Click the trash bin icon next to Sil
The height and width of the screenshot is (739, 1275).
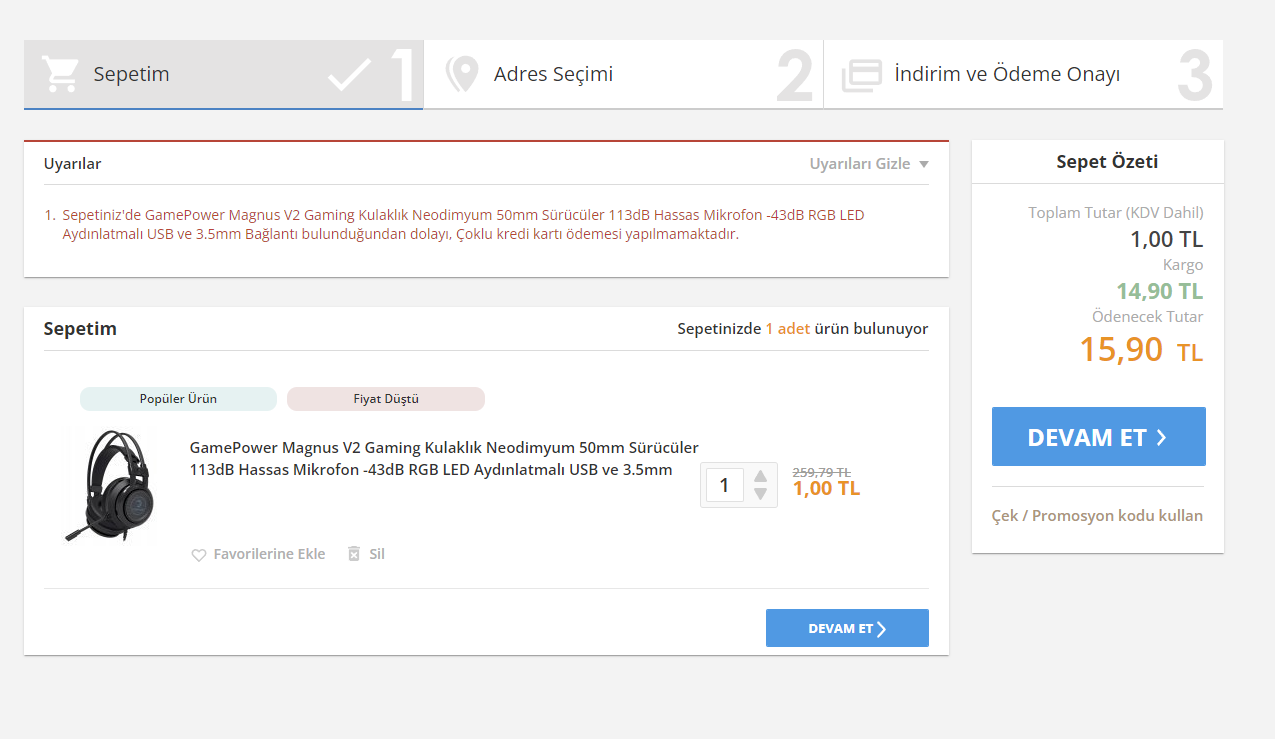(x=353, y=553)
